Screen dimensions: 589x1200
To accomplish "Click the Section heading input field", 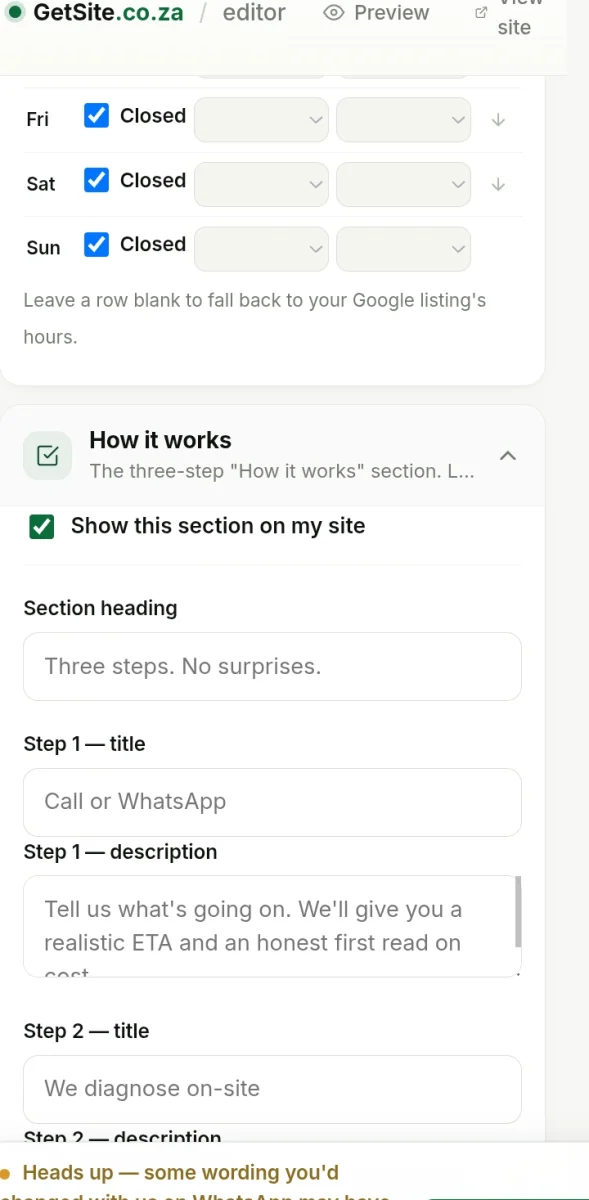I will click(272, 666).
